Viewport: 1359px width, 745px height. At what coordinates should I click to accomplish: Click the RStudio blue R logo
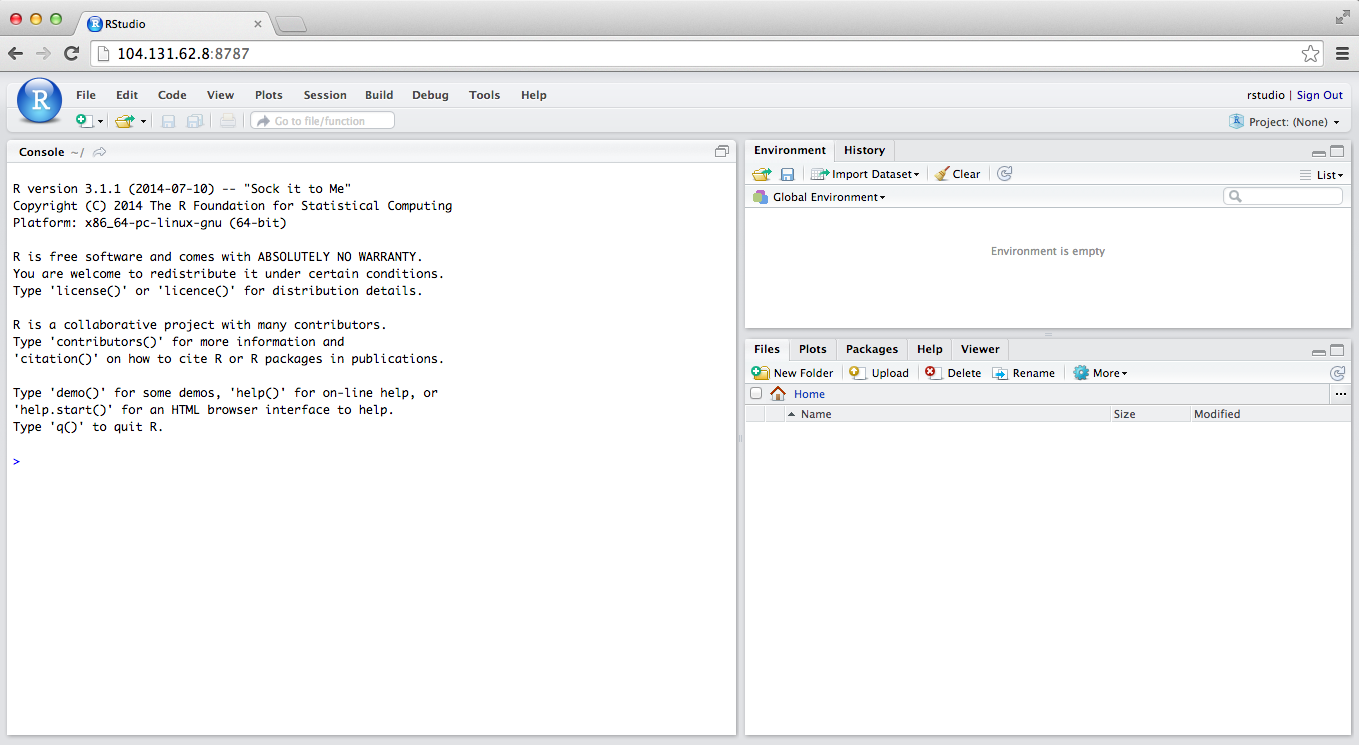point(40,100)
